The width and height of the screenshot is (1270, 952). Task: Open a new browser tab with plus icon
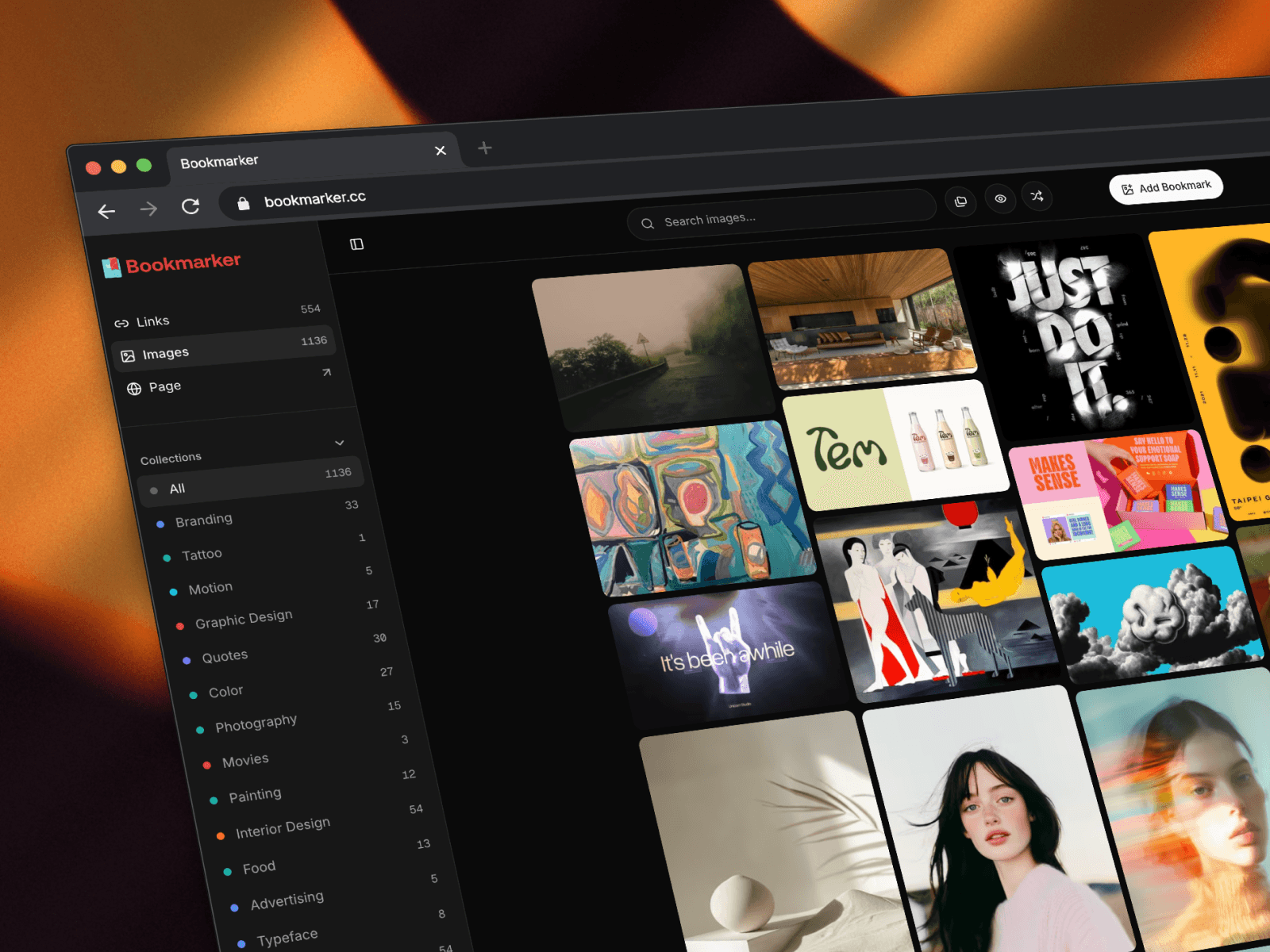[x=485, y=148]
